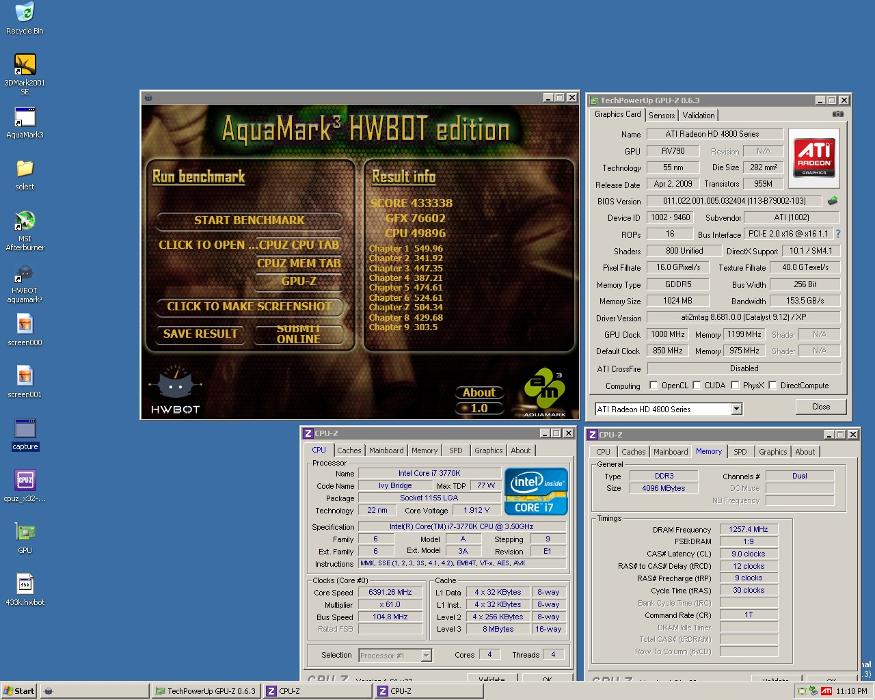This screenshot has width=875, height=700.
Task: Toggle the CUDA checkbox in GPU-Z
Action: [x=696, y=385]
